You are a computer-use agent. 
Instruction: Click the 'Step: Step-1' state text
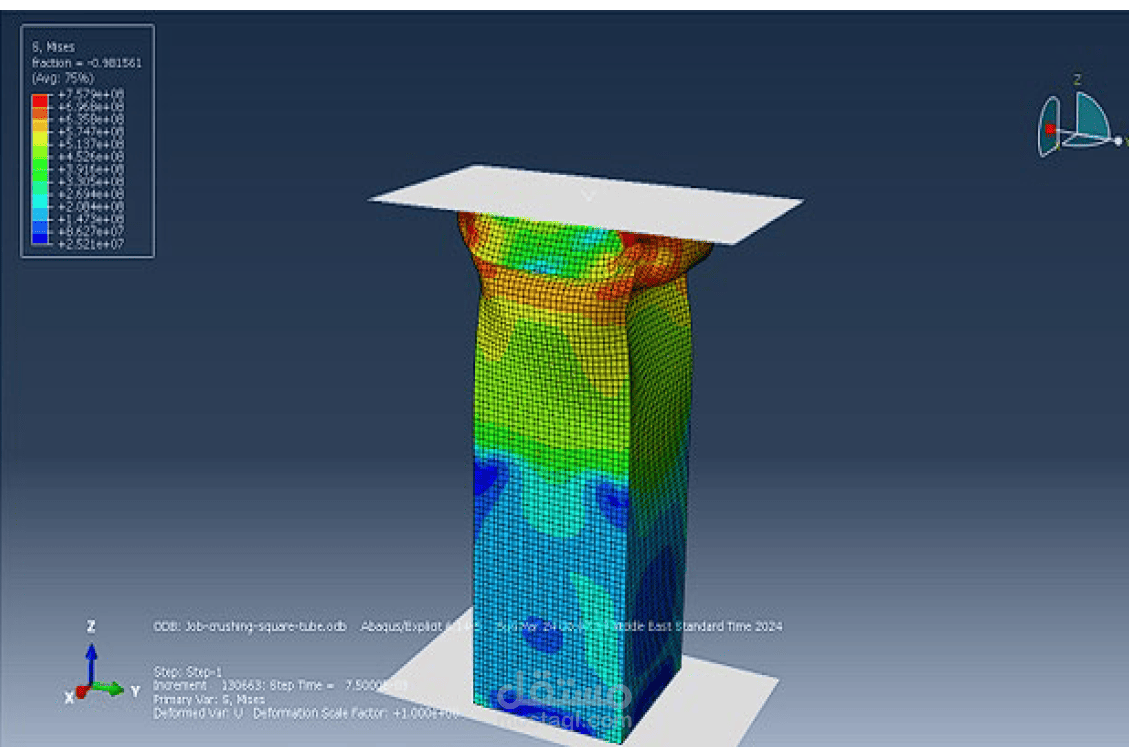[x=188, y=671]
